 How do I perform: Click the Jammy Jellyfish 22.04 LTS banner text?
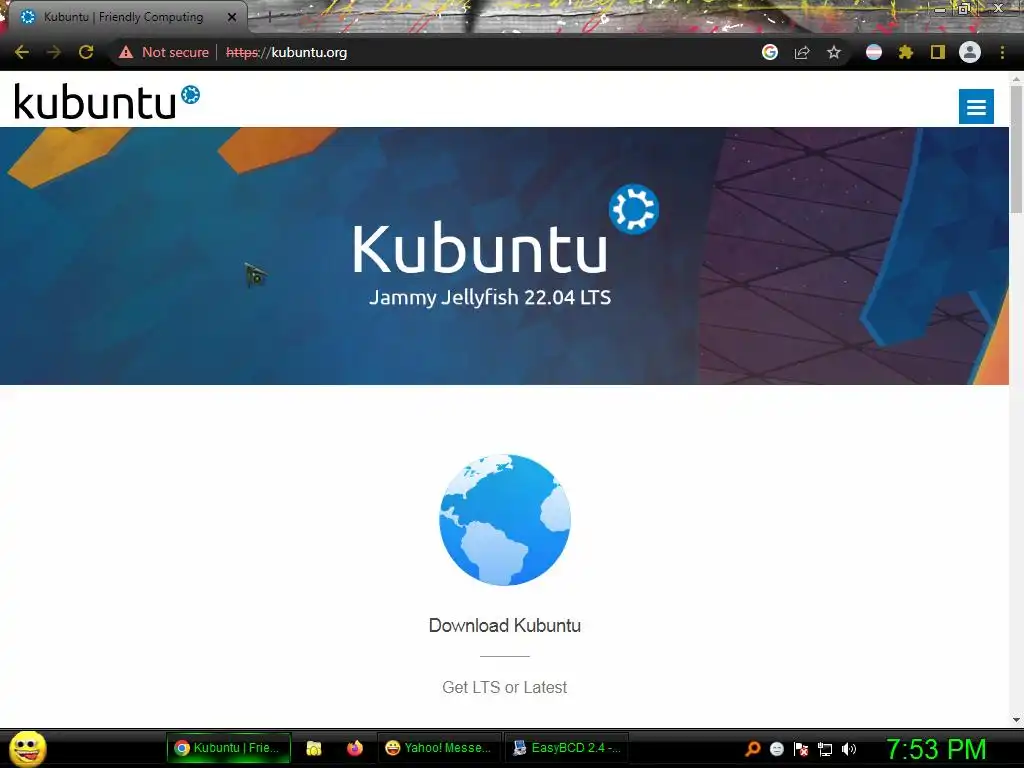pos(490,298)
